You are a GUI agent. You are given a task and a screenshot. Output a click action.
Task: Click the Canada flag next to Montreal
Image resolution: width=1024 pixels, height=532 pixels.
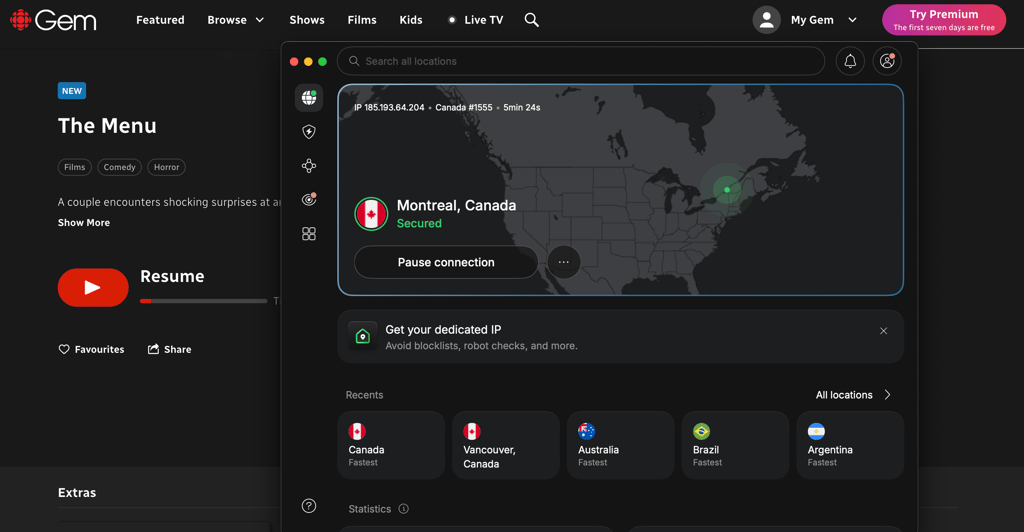(371, 213)
